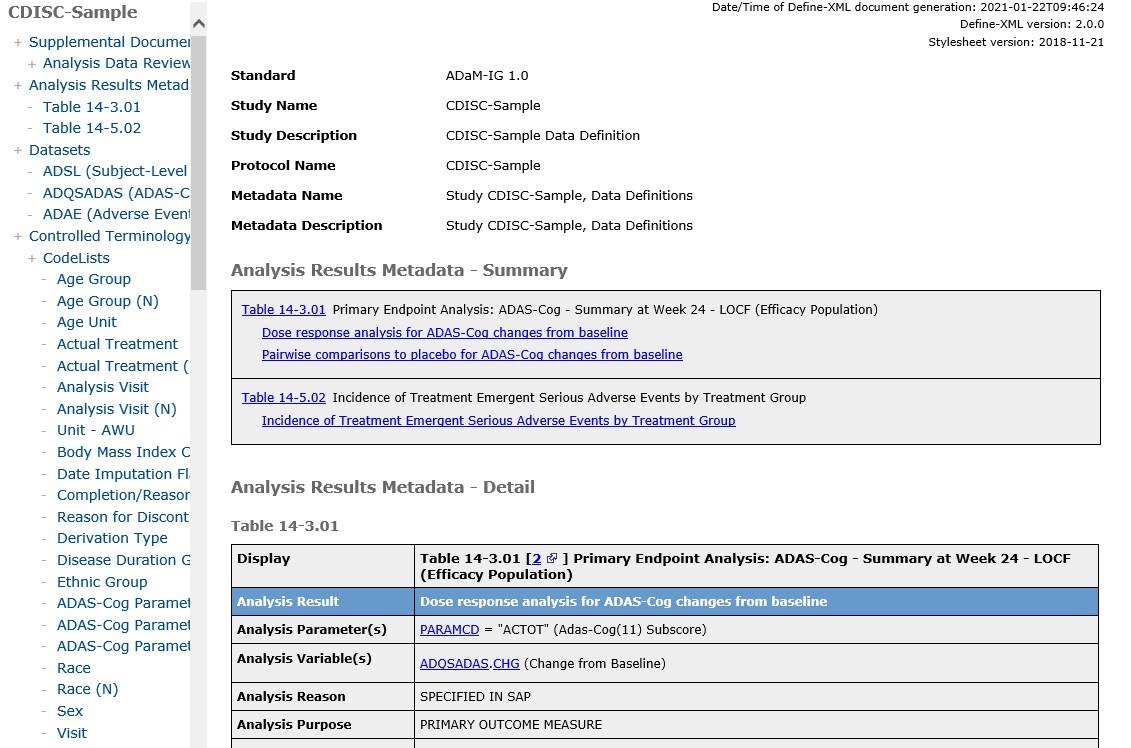
Task: Click 'PRIMARY OUTCOME MEASURE' cell text
Action: 511,725
